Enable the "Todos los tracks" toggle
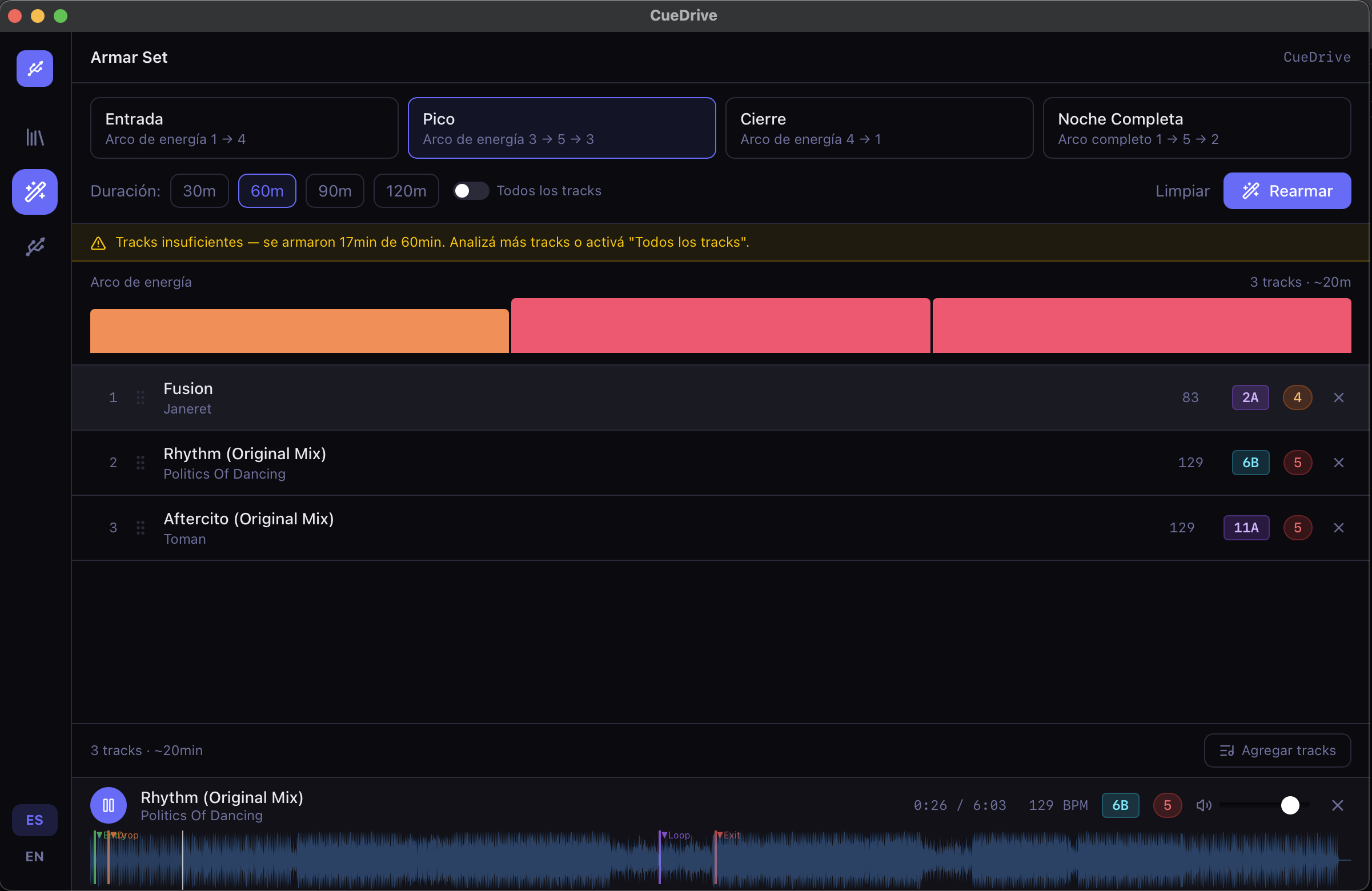The height and width of the screenshot is (891, 1372). click(x=471, y=191)
